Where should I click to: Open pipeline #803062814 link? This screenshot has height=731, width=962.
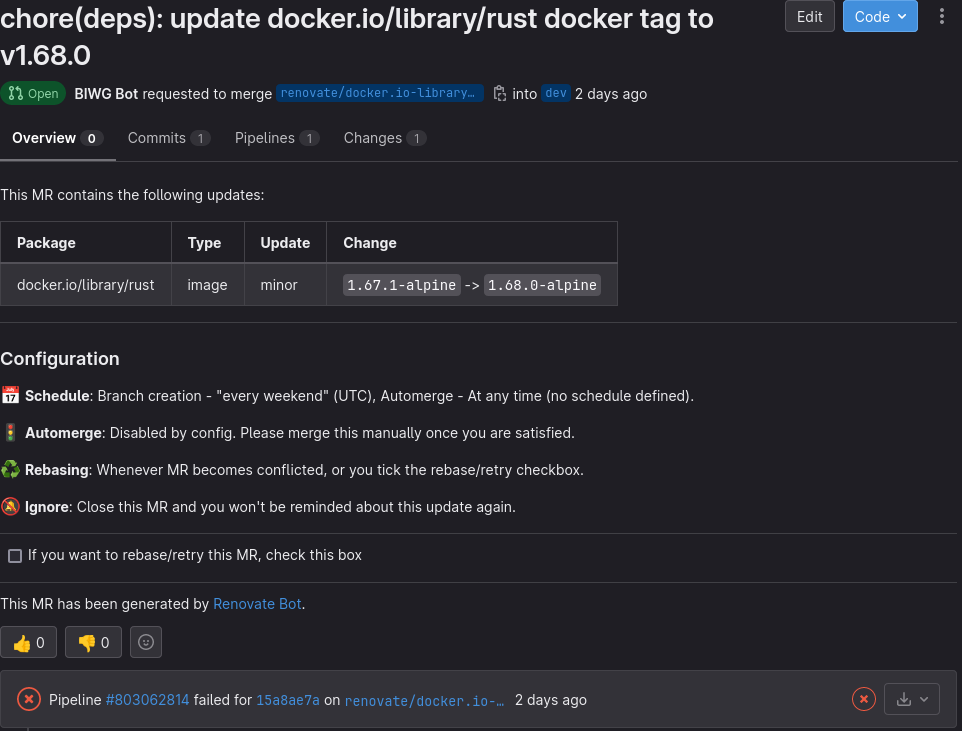point(147,700)
